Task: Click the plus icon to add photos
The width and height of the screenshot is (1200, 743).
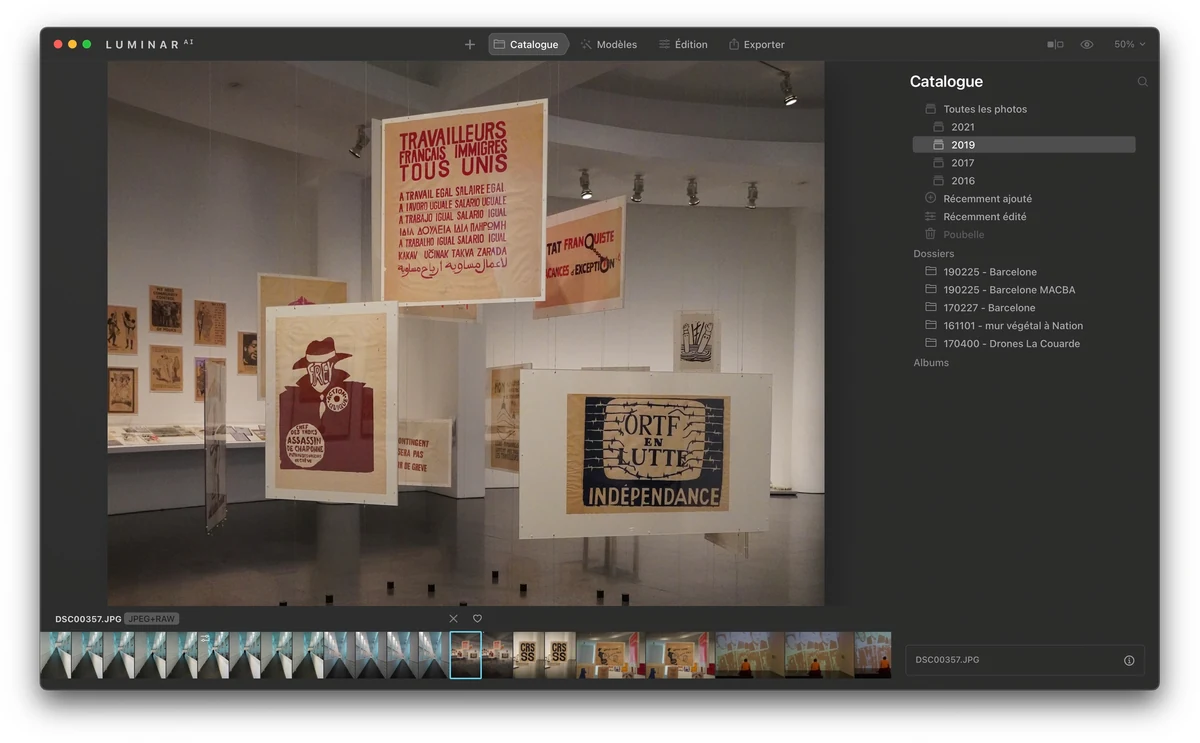Action: (x=470, y=44)
